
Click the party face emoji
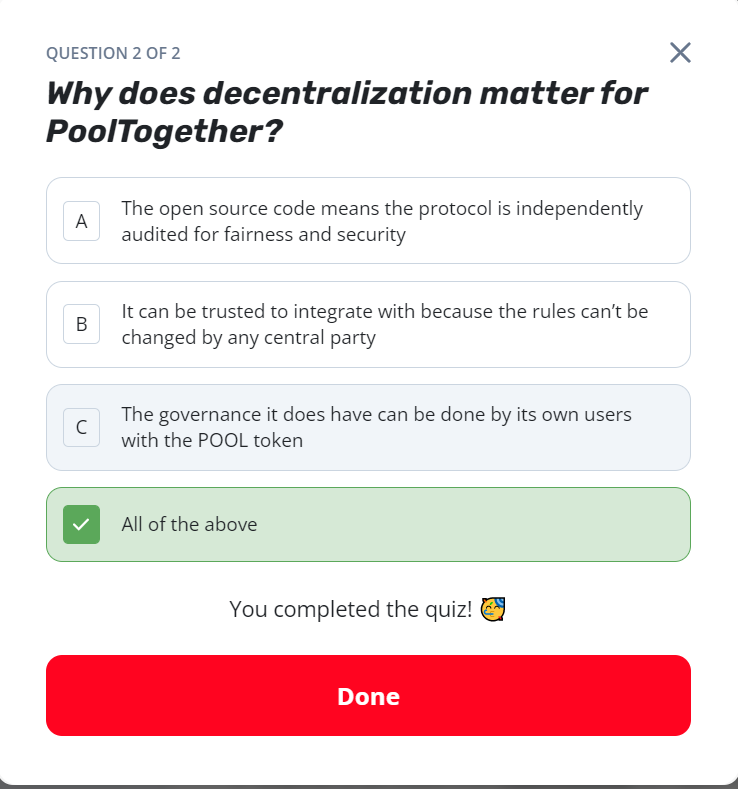point(492,608)
